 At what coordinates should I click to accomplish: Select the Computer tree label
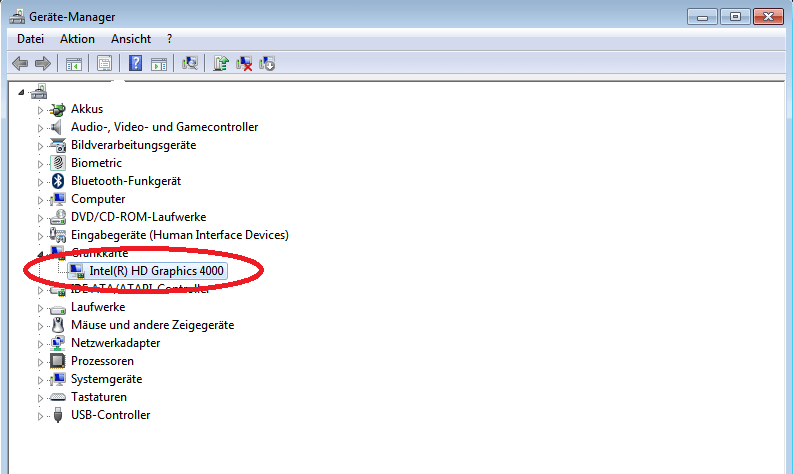[x=98, y=199]
